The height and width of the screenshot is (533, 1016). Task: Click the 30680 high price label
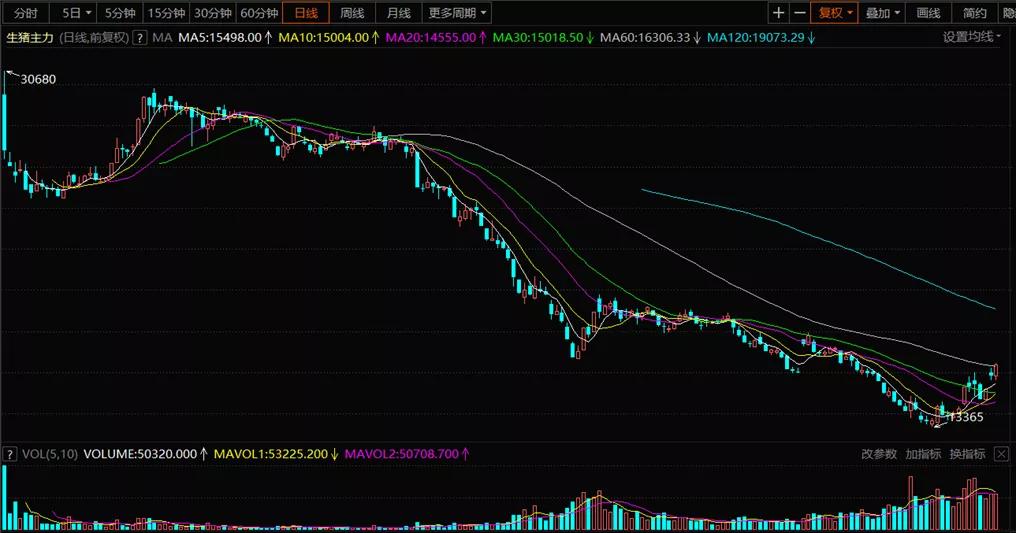point(38,79)
